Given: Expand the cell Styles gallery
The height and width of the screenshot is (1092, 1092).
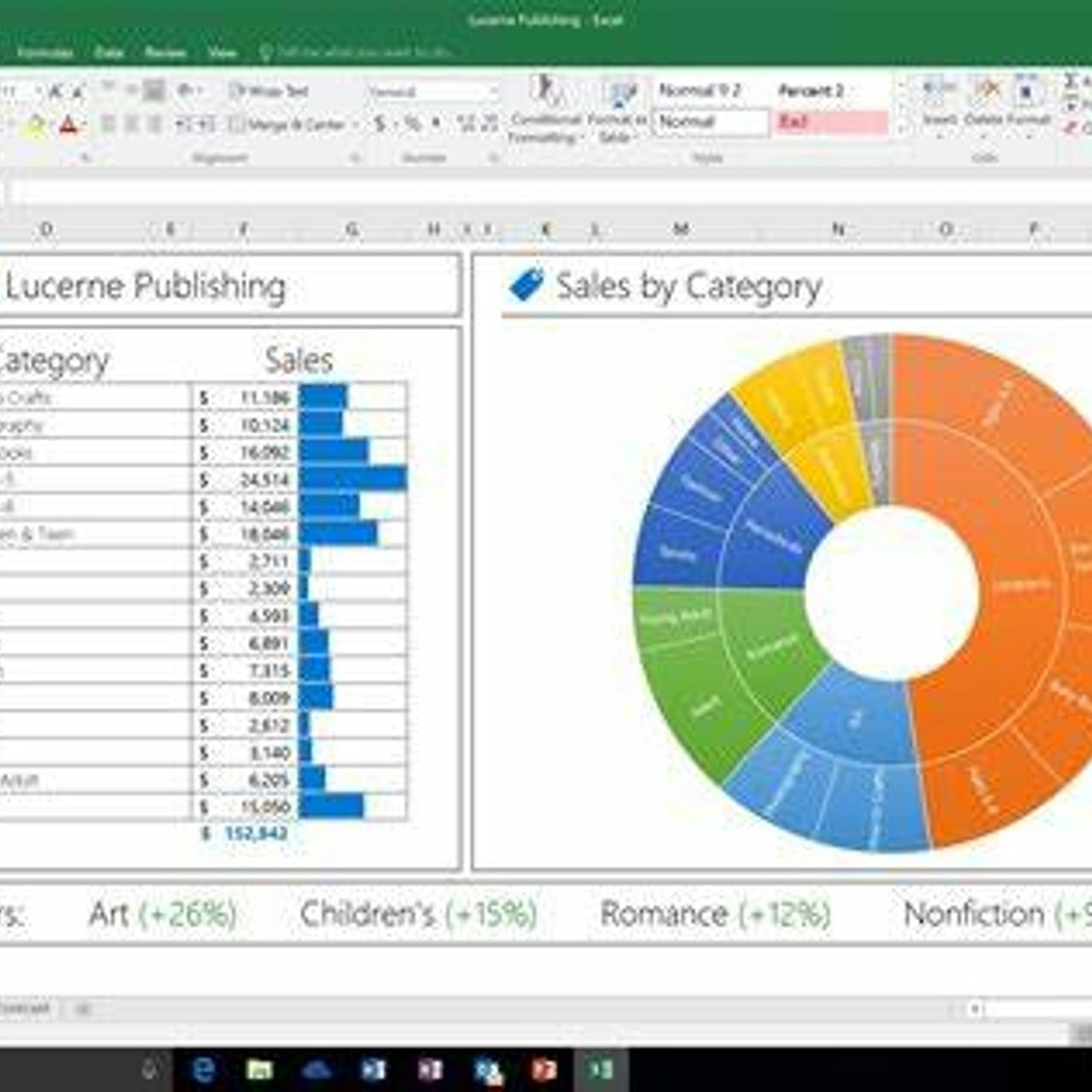Looking at the screenshot, I should [x=902, y=129].
